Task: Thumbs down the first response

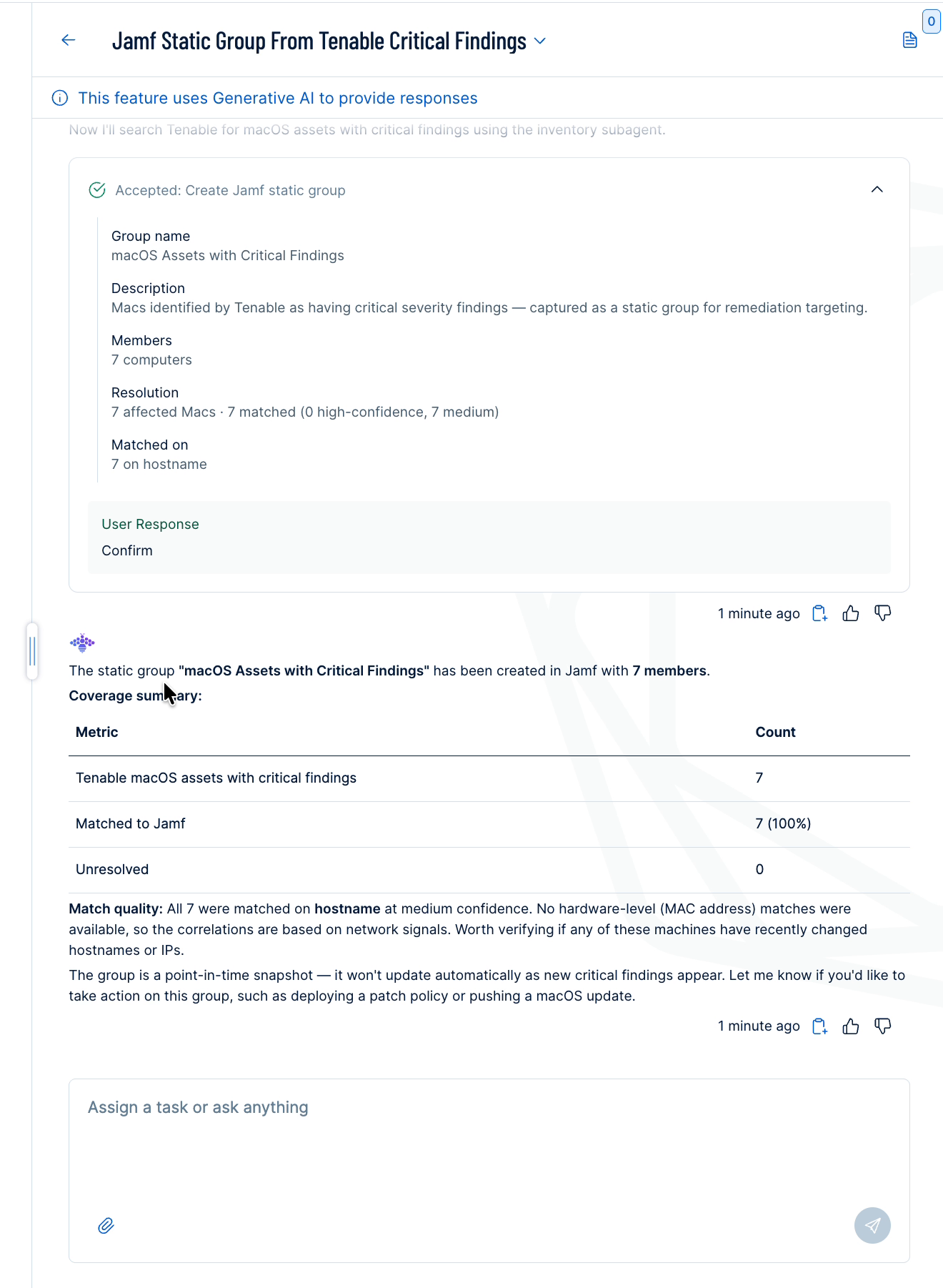Action: [x=883, y=613]
